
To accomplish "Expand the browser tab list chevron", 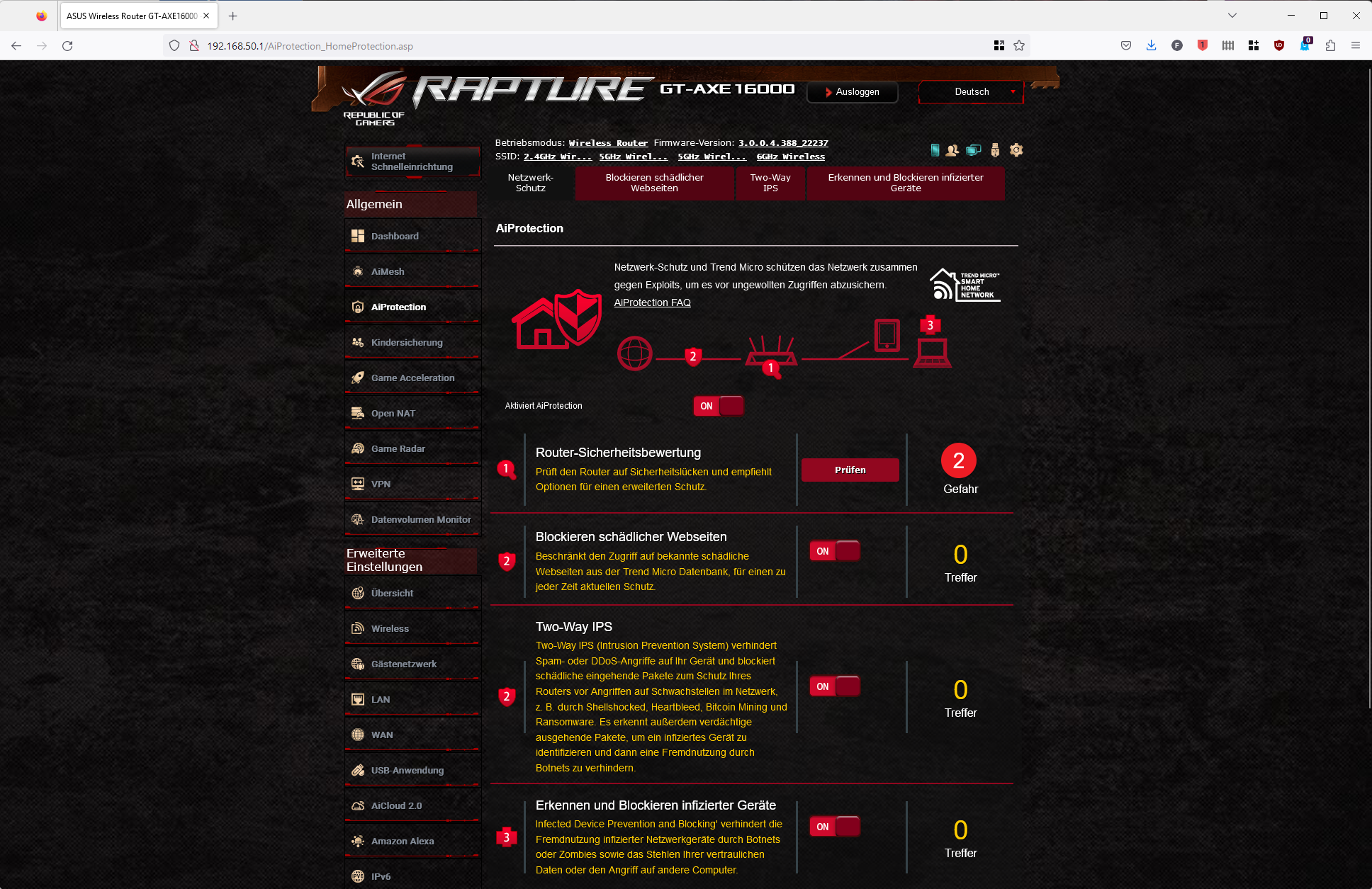I will click(x=1232, y=16).
